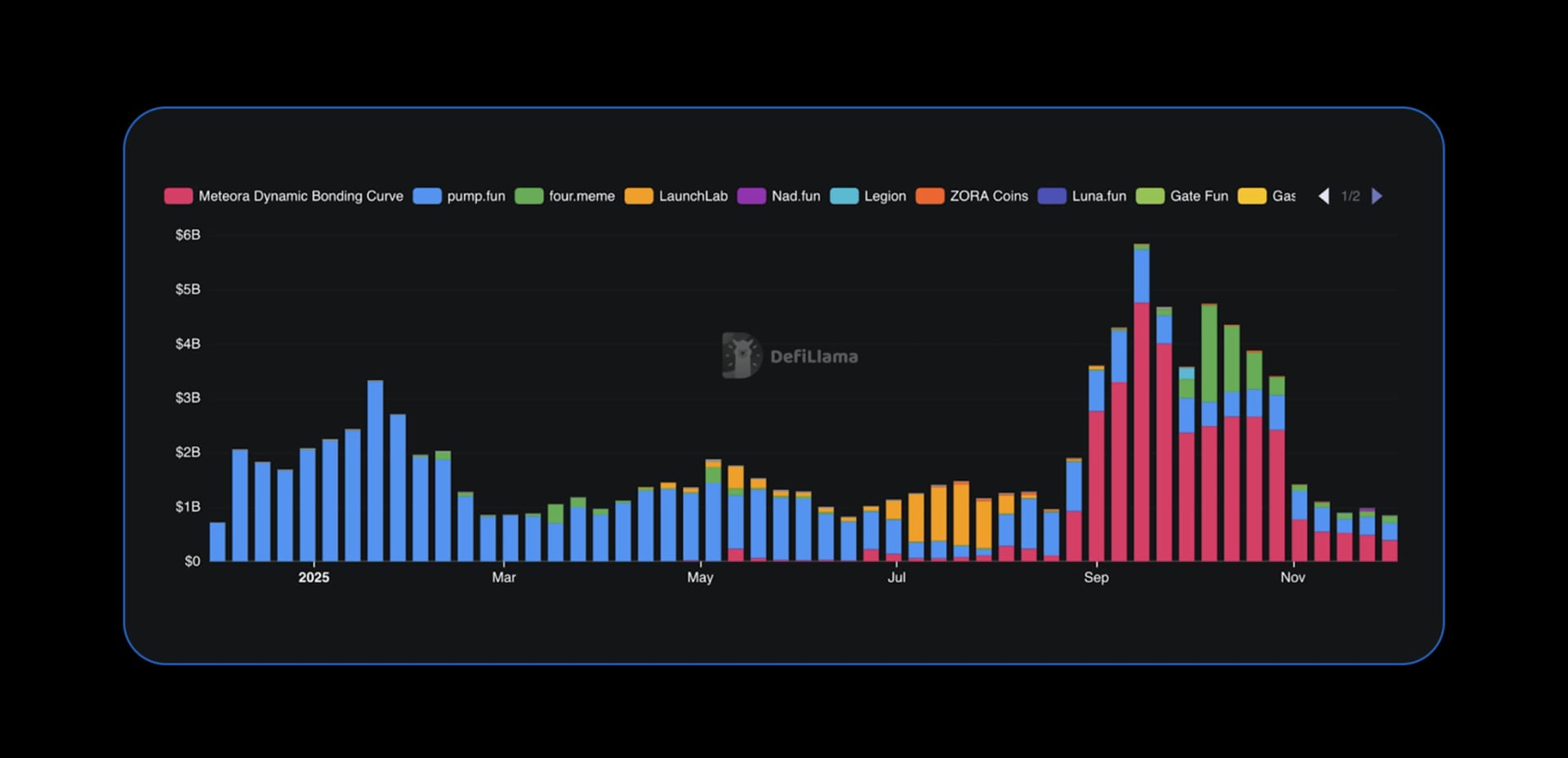Viewport: 1568px width, 758px height.
Task: Click the Meteora Dynamic Bonding Curve legend color swatch
Action: click(x=179, y=196)
